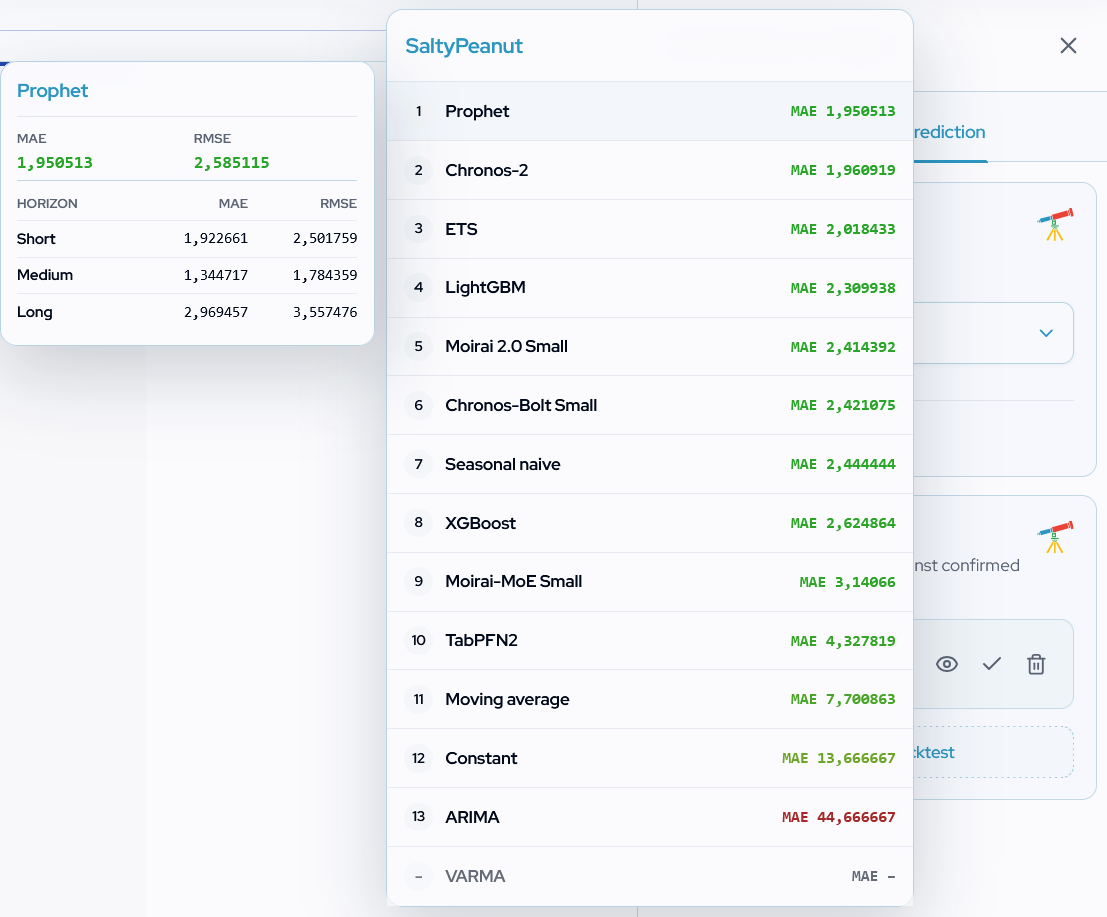Click the backtest dashed button
This screenshot has width=1107, height=917.
point(993,753)
